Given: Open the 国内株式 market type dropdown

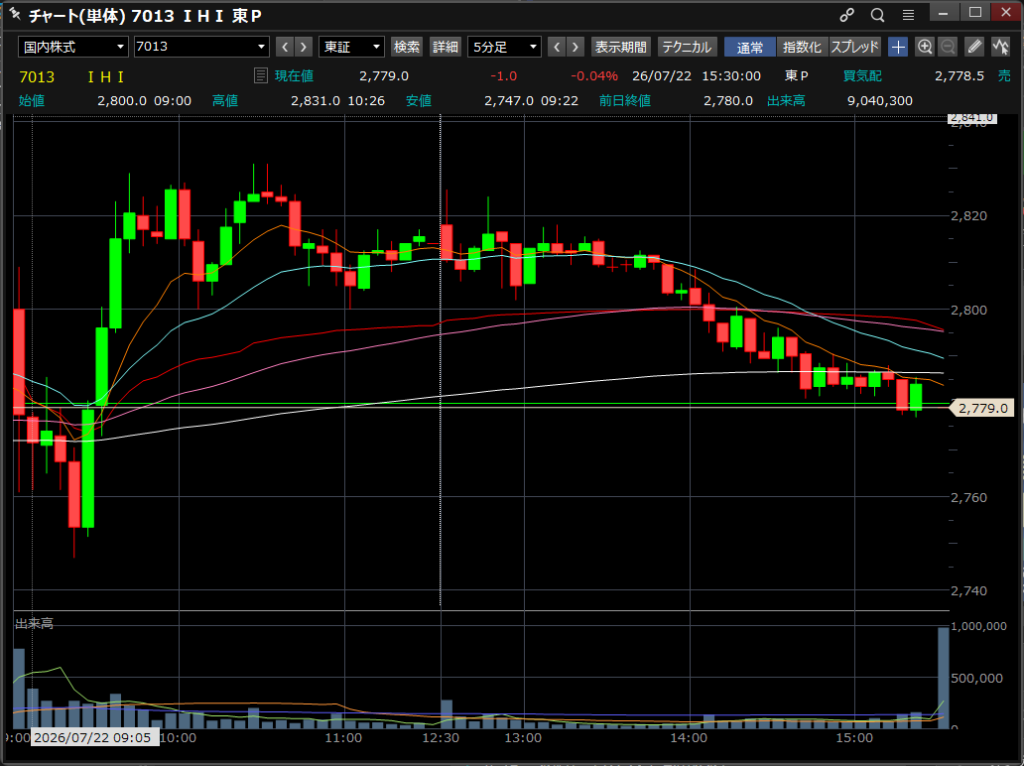Looking at the screenshot, I should coord(72,47).
